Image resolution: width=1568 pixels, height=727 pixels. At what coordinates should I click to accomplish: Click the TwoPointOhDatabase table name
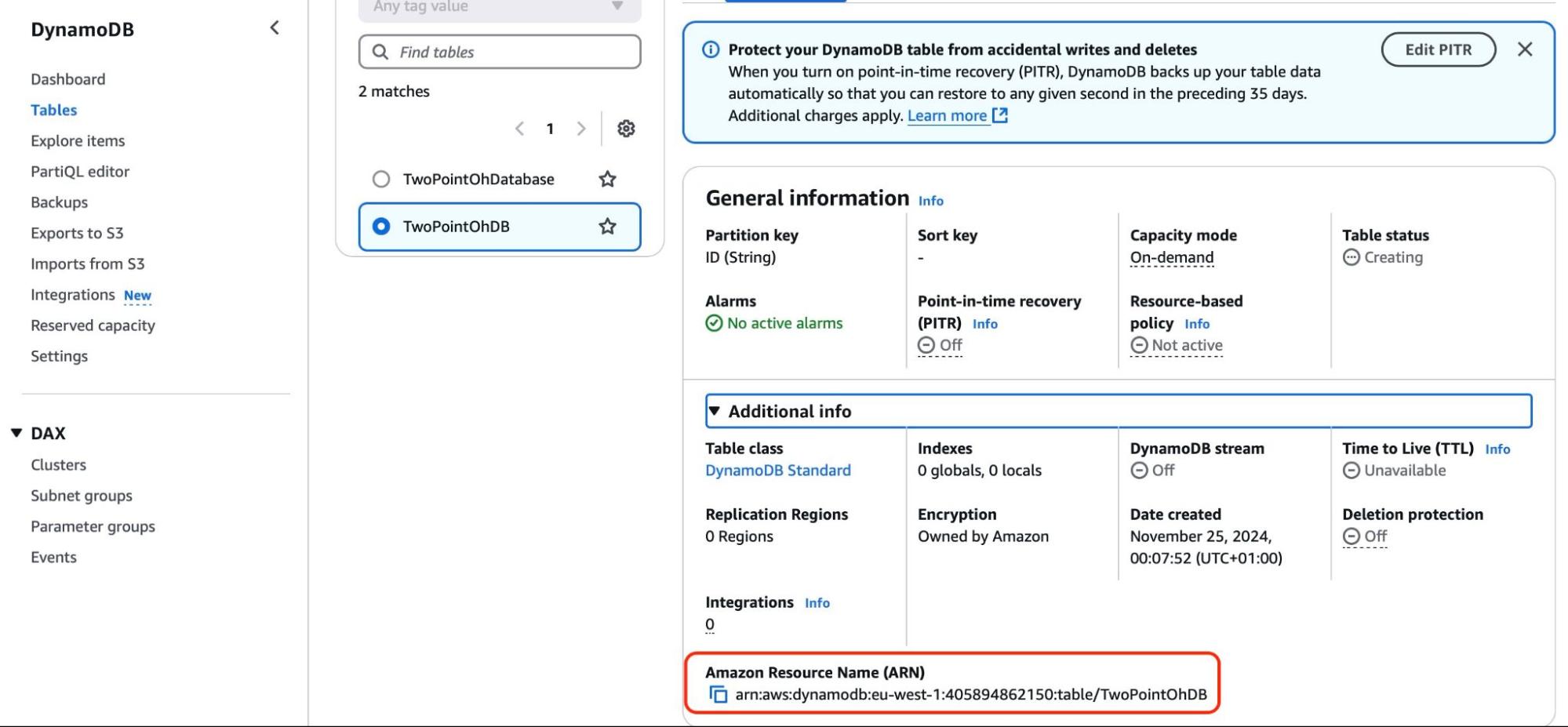click(x=478, y=179)
